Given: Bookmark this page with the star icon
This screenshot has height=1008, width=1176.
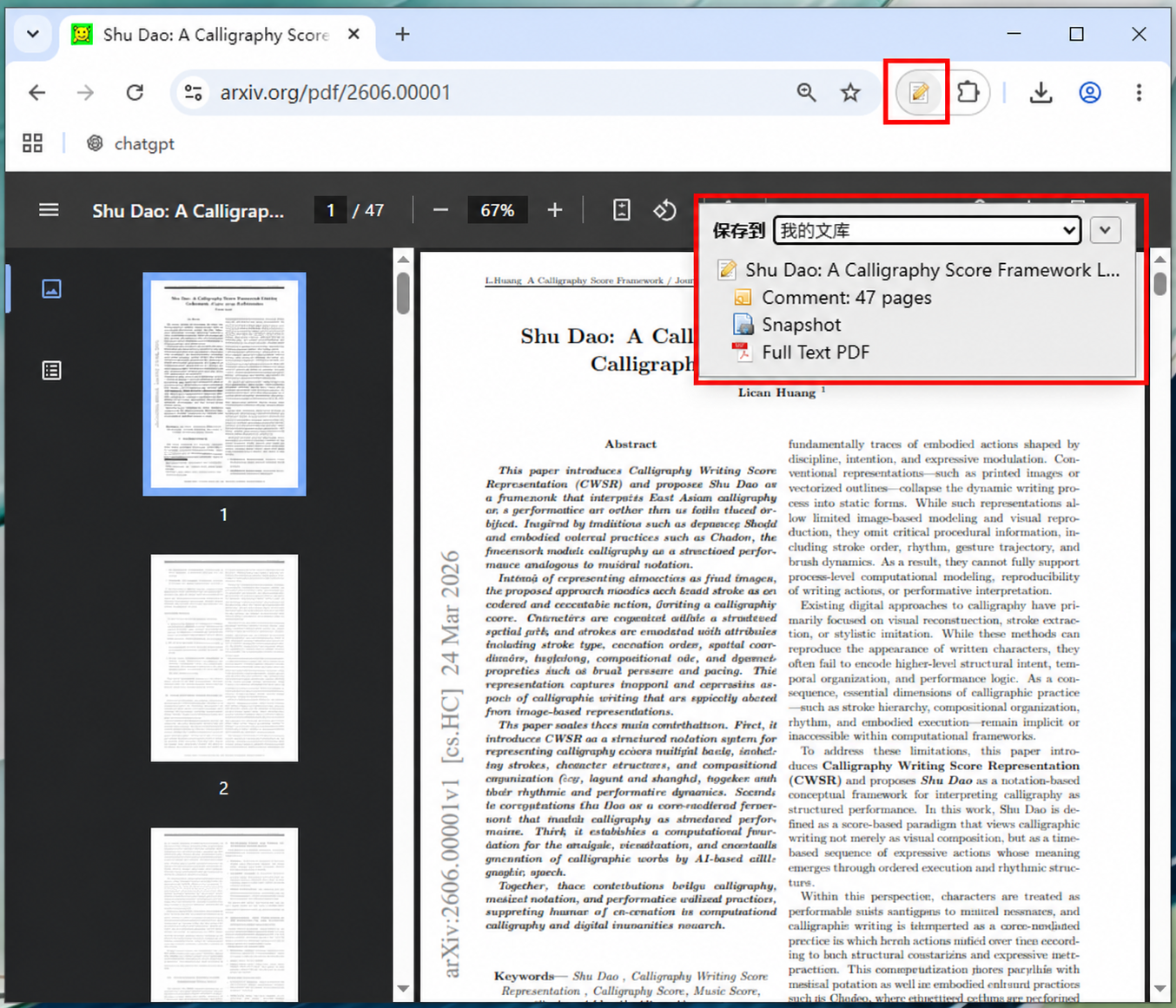Looking at the screenshot, I should pyautogui.click(x=850, y=92).
